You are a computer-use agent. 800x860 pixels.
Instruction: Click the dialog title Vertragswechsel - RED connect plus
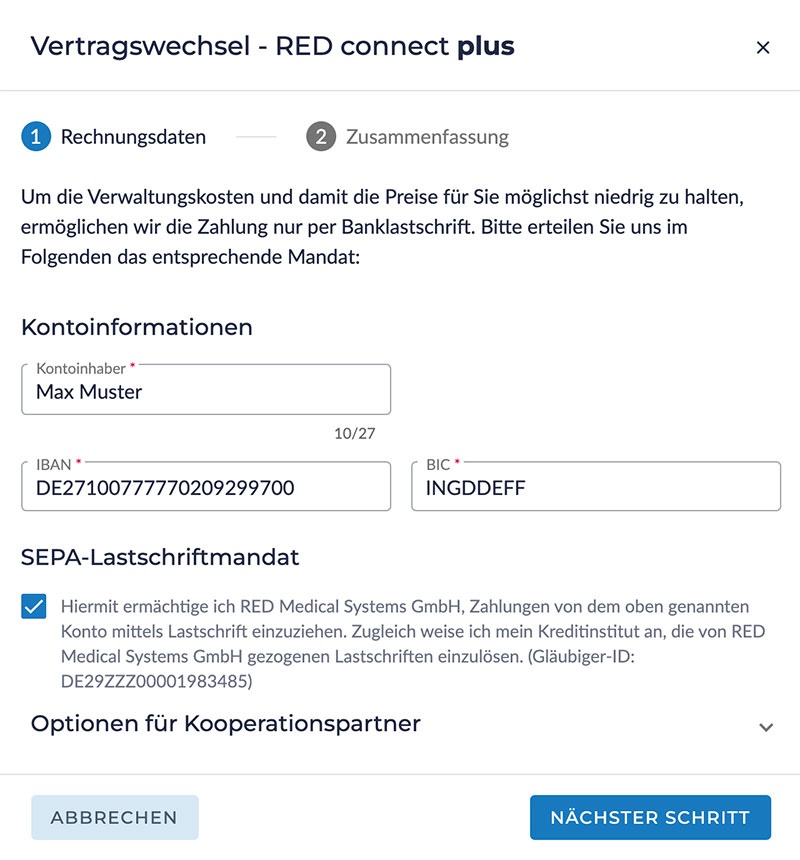pos(272,46)
